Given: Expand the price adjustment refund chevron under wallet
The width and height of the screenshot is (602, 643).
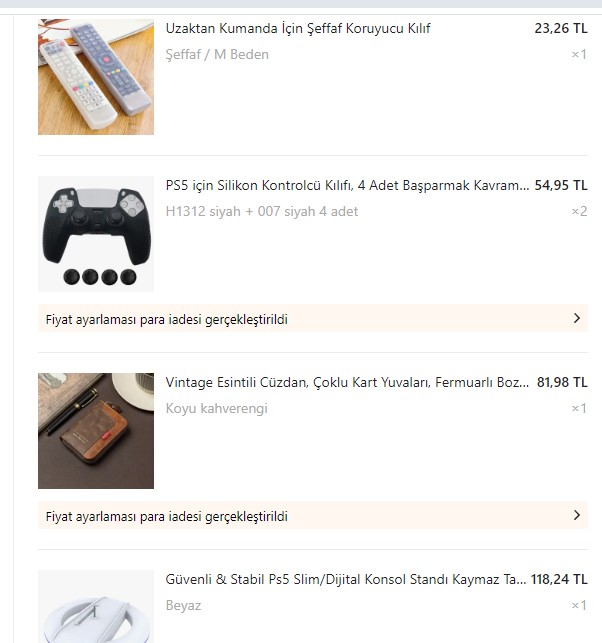Looking at the screenshot, I should pyautogui.click(x=577, y=516).
